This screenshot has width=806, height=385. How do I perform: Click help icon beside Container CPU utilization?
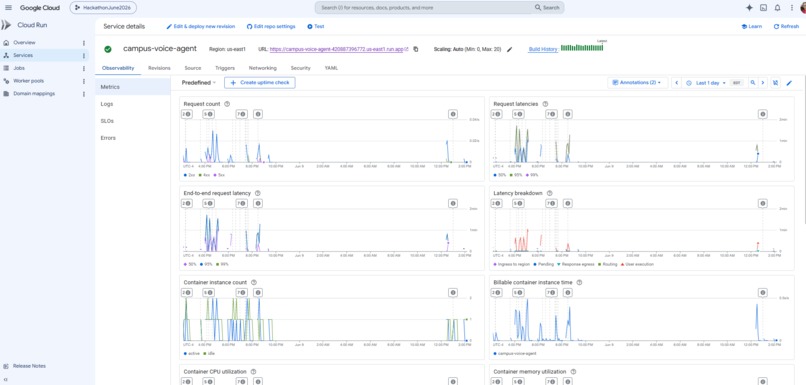click(253, 372)
